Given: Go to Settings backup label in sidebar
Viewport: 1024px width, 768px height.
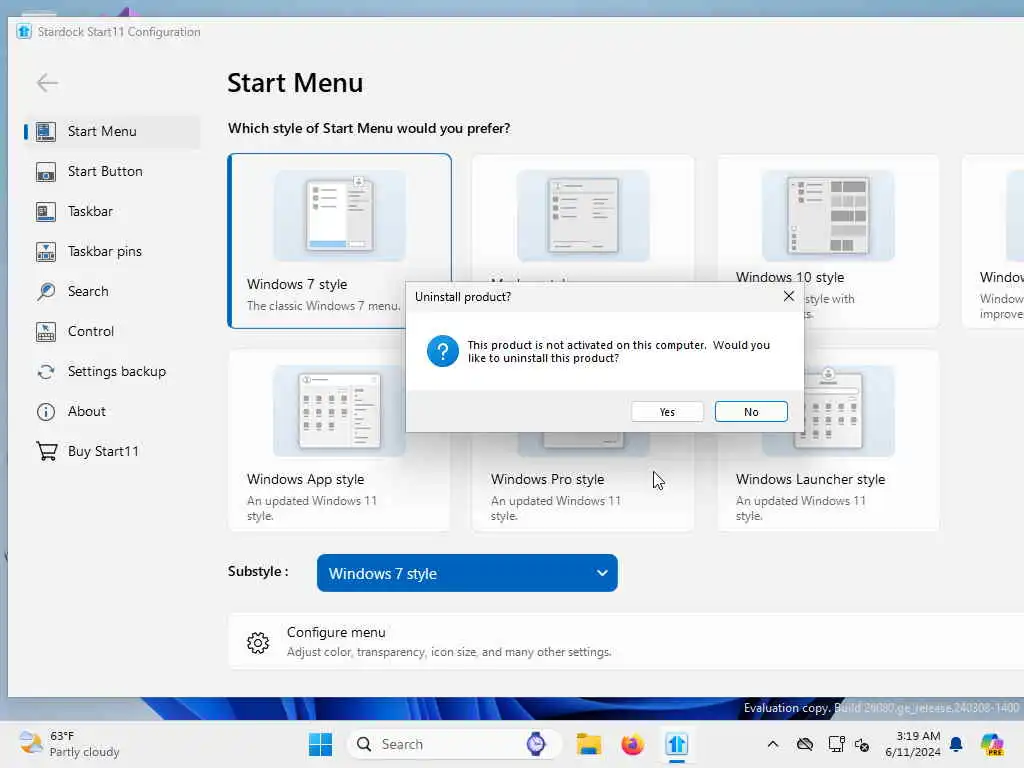Looking at the screenshot, I should tap(117, 372).
